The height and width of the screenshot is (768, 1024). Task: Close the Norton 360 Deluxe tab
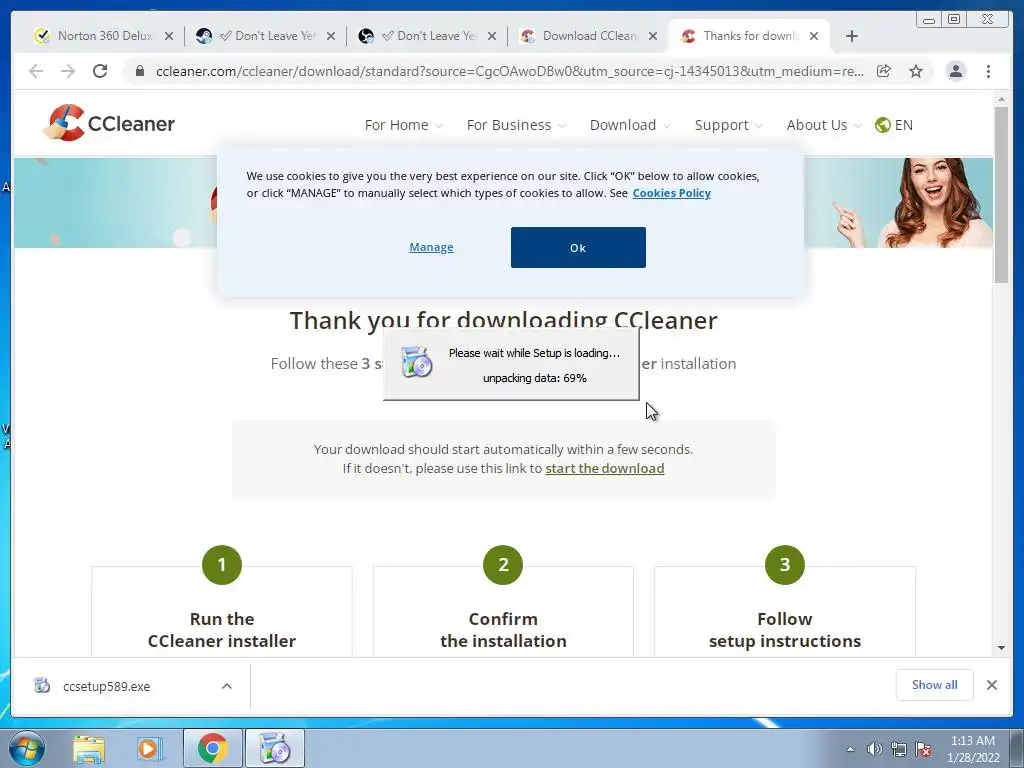[x=168, y=36]
